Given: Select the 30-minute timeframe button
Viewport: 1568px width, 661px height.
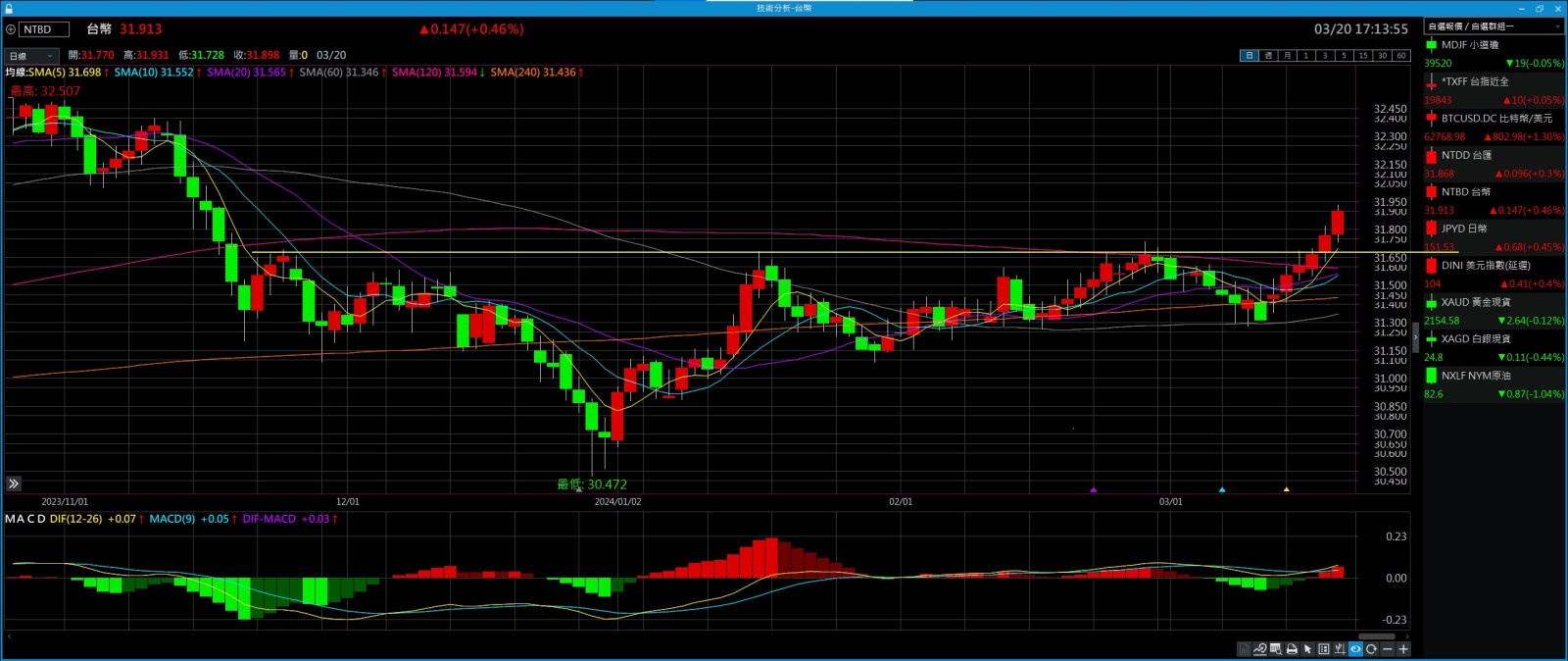Looking at the screenshot, I should click(1382, 56).
